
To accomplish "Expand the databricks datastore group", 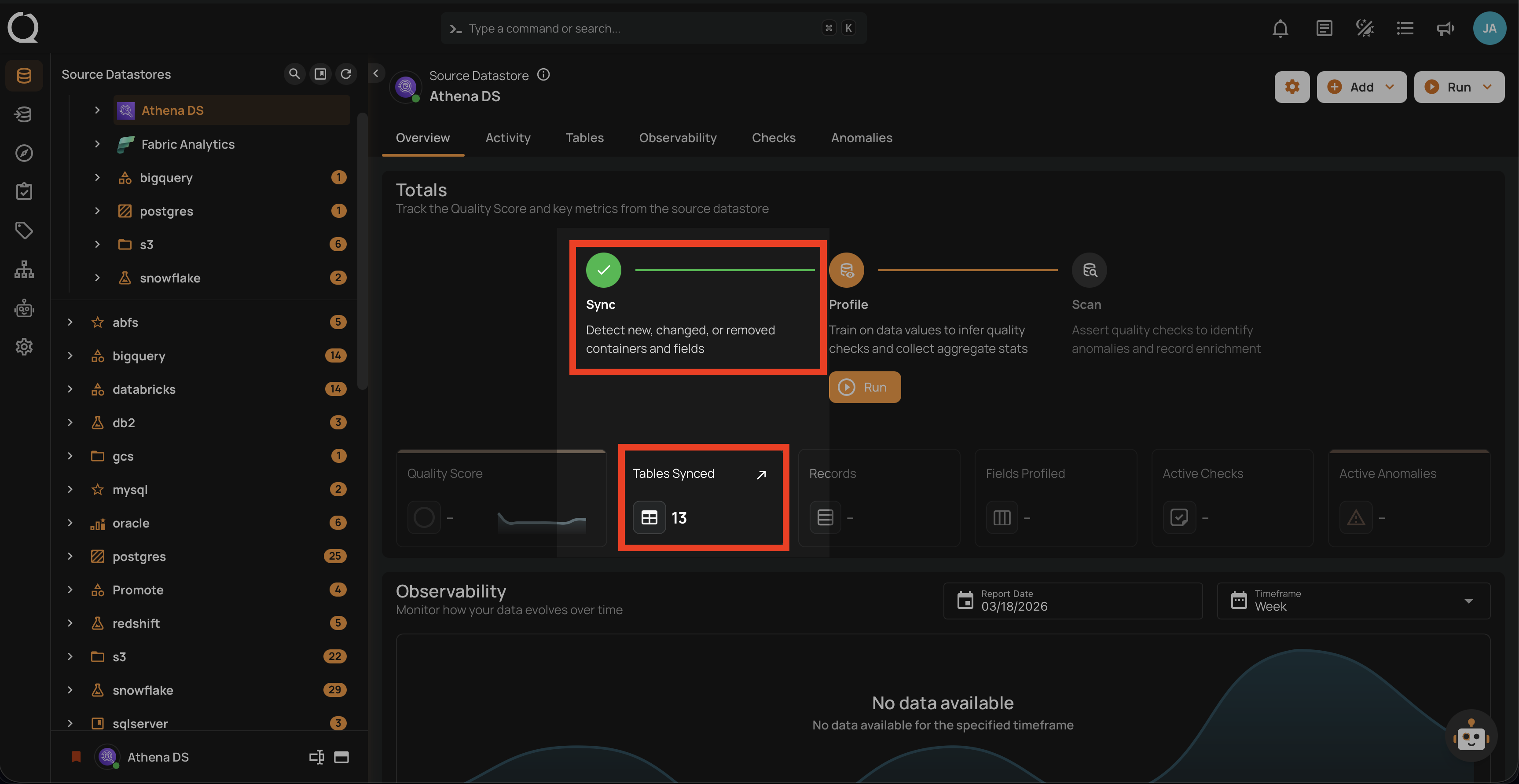I will (70, 388).
